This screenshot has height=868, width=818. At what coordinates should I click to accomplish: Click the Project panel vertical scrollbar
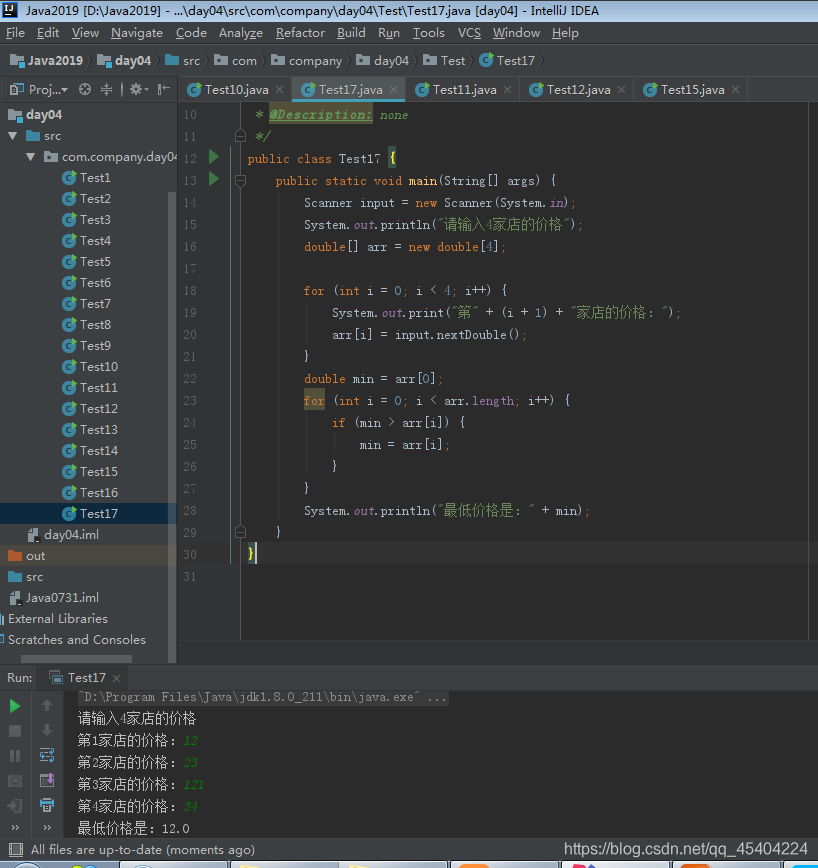[x=172, y=426]
